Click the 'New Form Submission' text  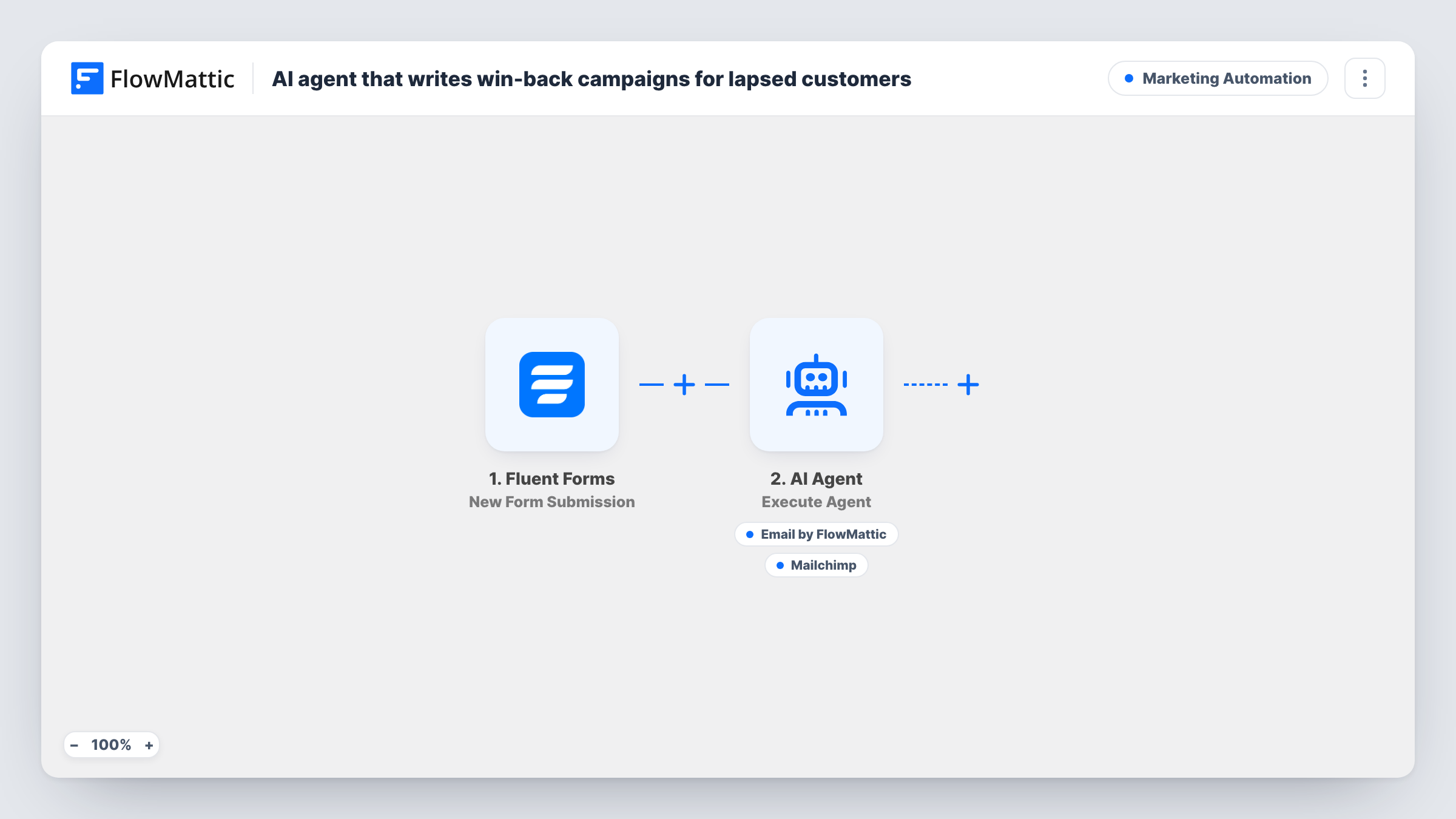pyautogui.click(x=551, y=502)
